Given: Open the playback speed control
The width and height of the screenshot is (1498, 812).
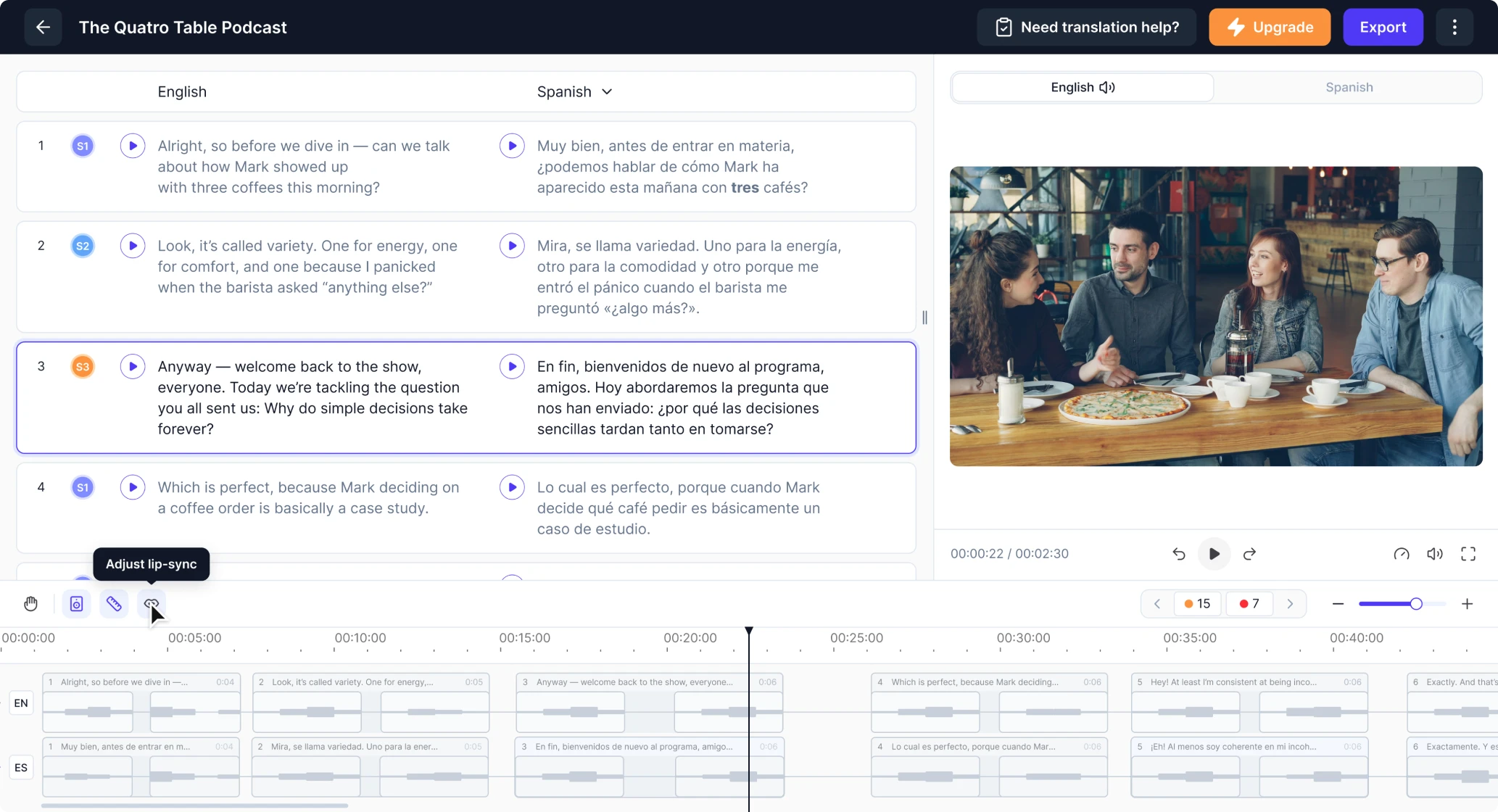Looking at the screenshot, I should coord(1401,554).
